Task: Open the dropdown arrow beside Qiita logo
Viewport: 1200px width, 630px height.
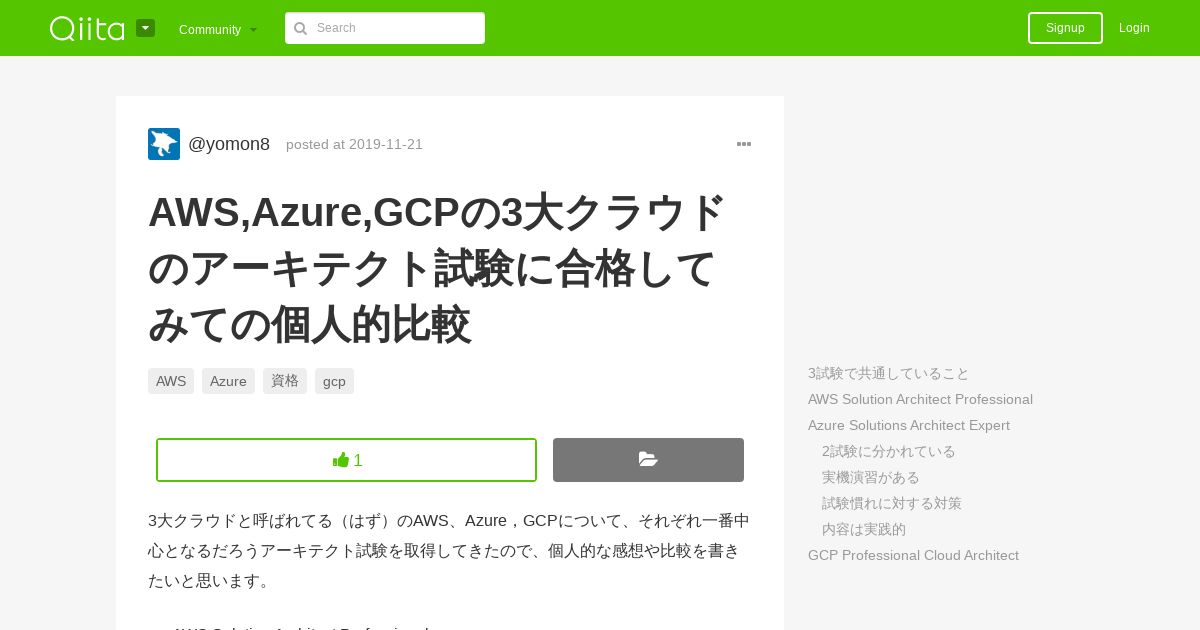Action: [145, 28]
